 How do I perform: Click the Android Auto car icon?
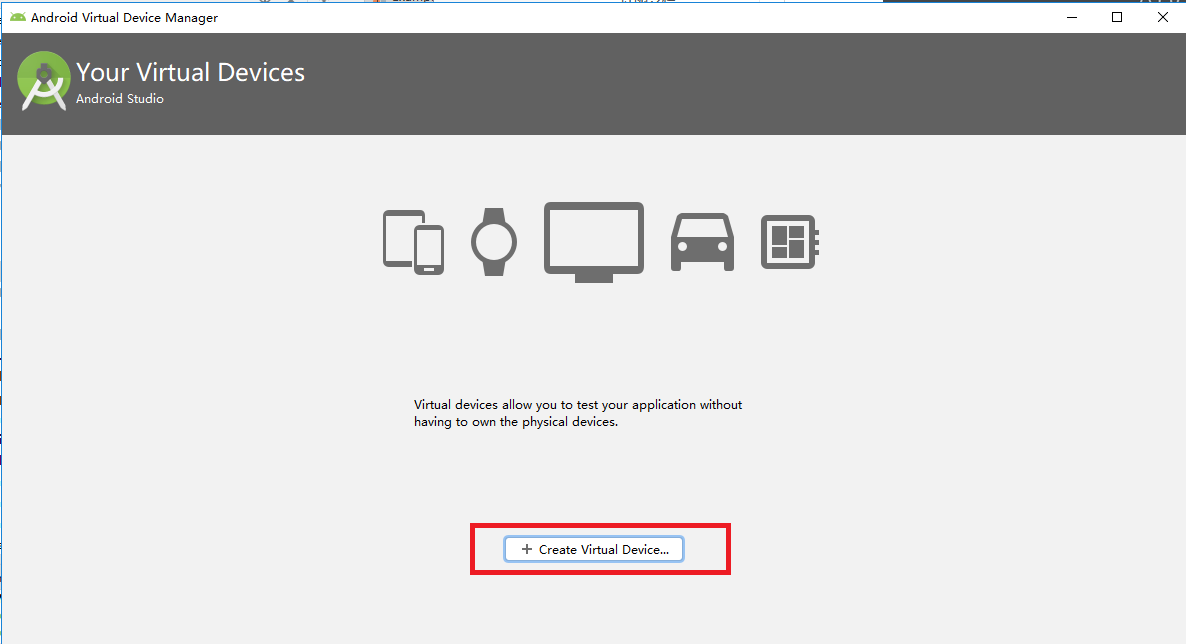(x=703, y=242)
